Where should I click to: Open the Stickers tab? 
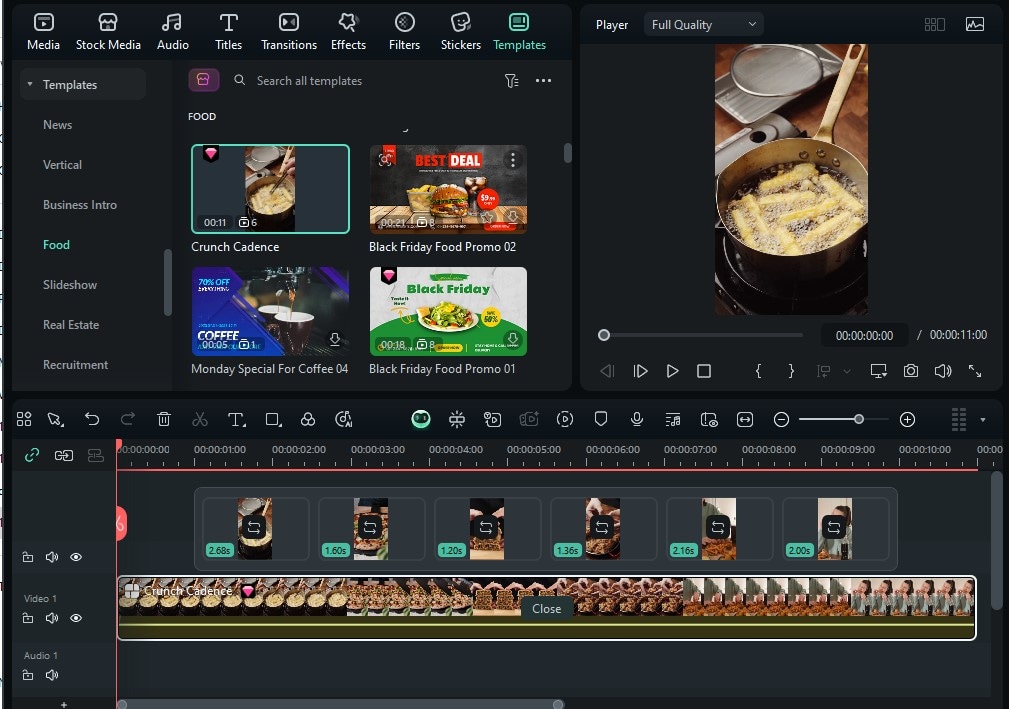point(461,32)
